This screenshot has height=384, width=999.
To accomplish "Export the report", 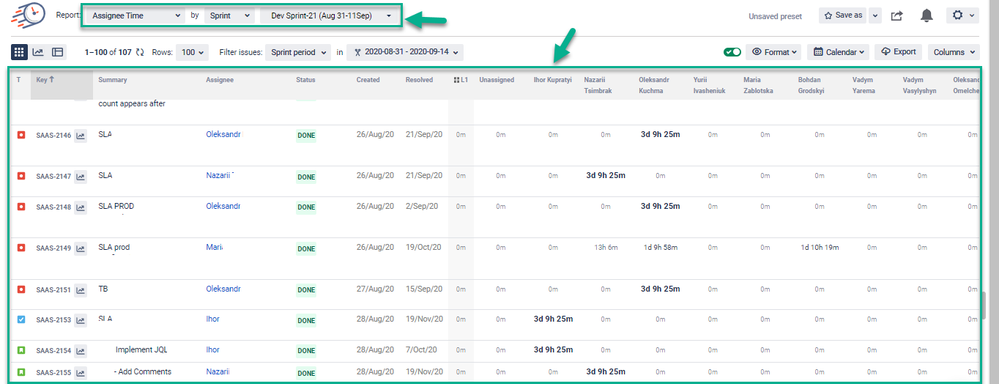I will point(899,52).
